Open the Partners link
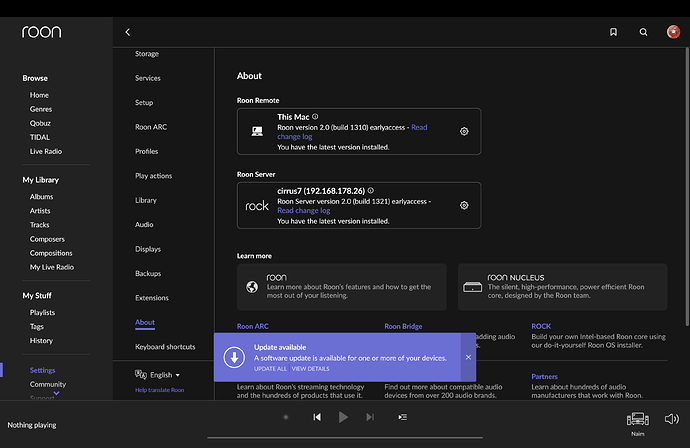 (544, 376)
